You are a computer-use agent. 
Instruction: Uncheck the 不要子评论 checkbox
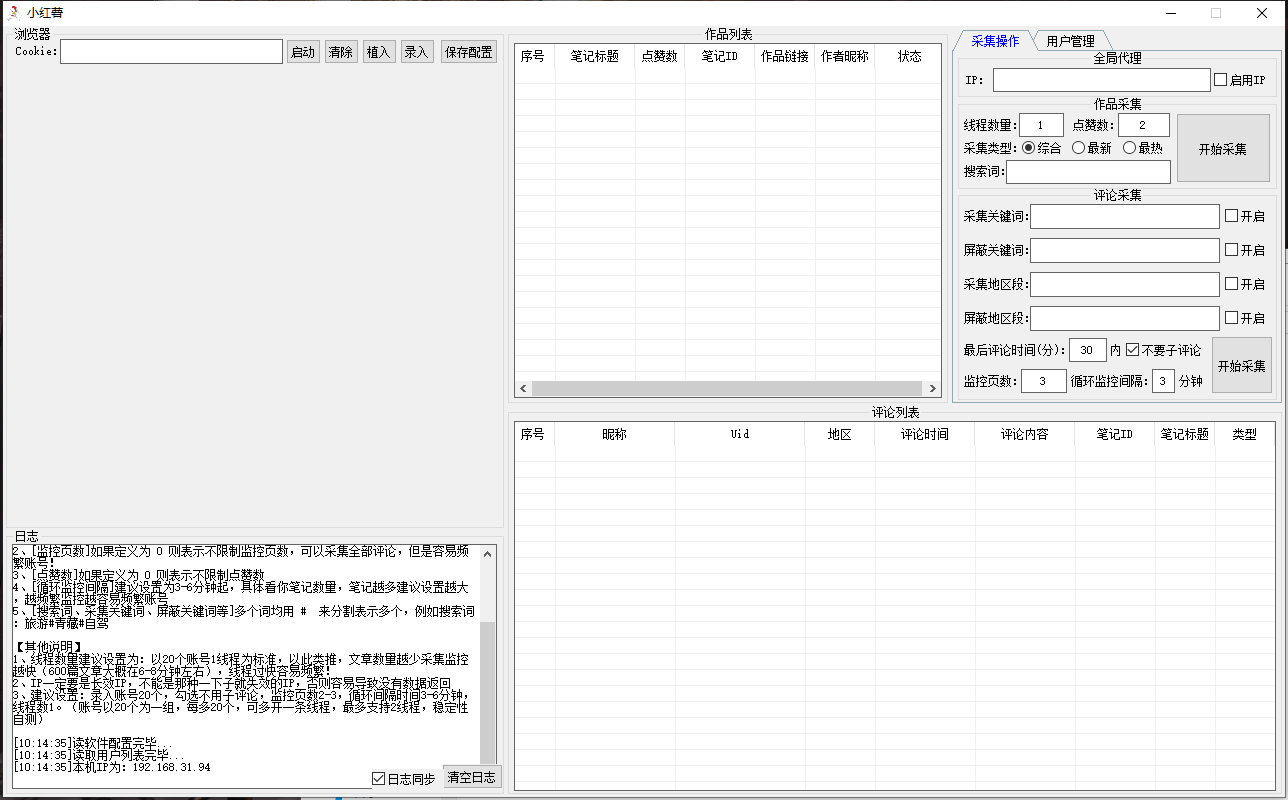click(x=1132, y=350)
